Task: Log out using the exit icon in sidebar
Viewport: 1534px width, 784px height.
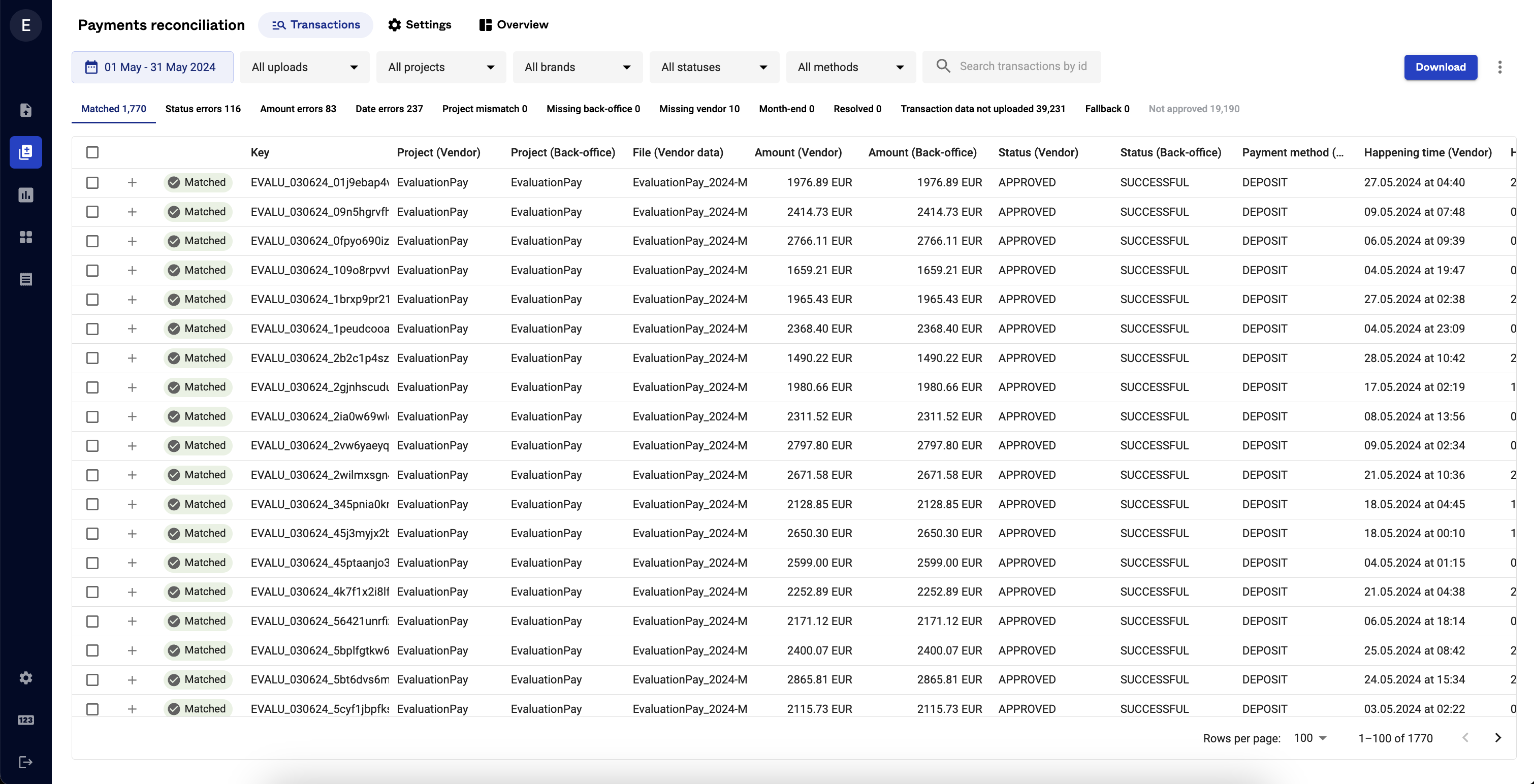Action: pyautogui.click(x=25, y=762)
